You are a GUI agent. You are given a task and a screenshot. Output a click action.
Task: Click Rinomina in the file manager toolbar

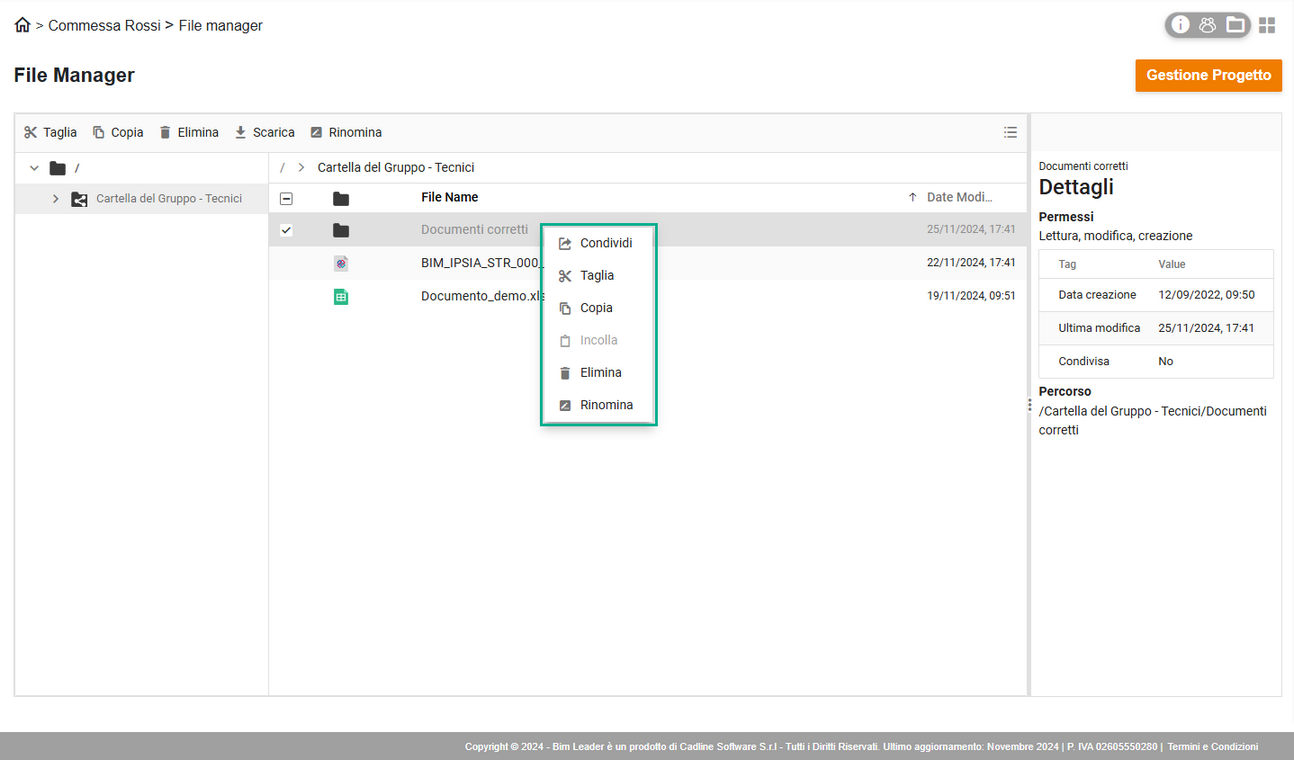(346, 132)
